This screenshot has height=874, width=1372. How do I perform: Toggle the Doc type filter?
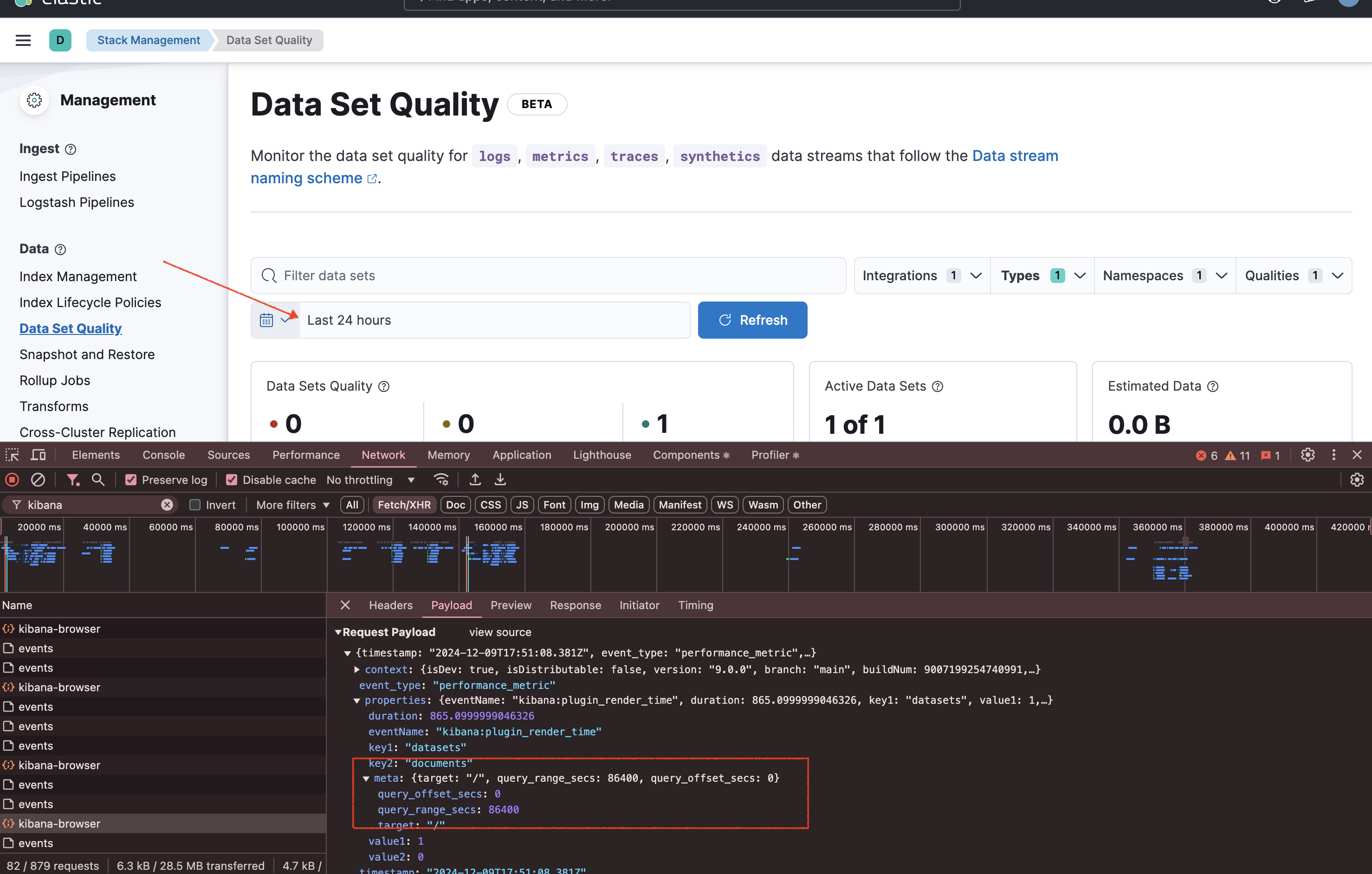click(x=455, y=505)
